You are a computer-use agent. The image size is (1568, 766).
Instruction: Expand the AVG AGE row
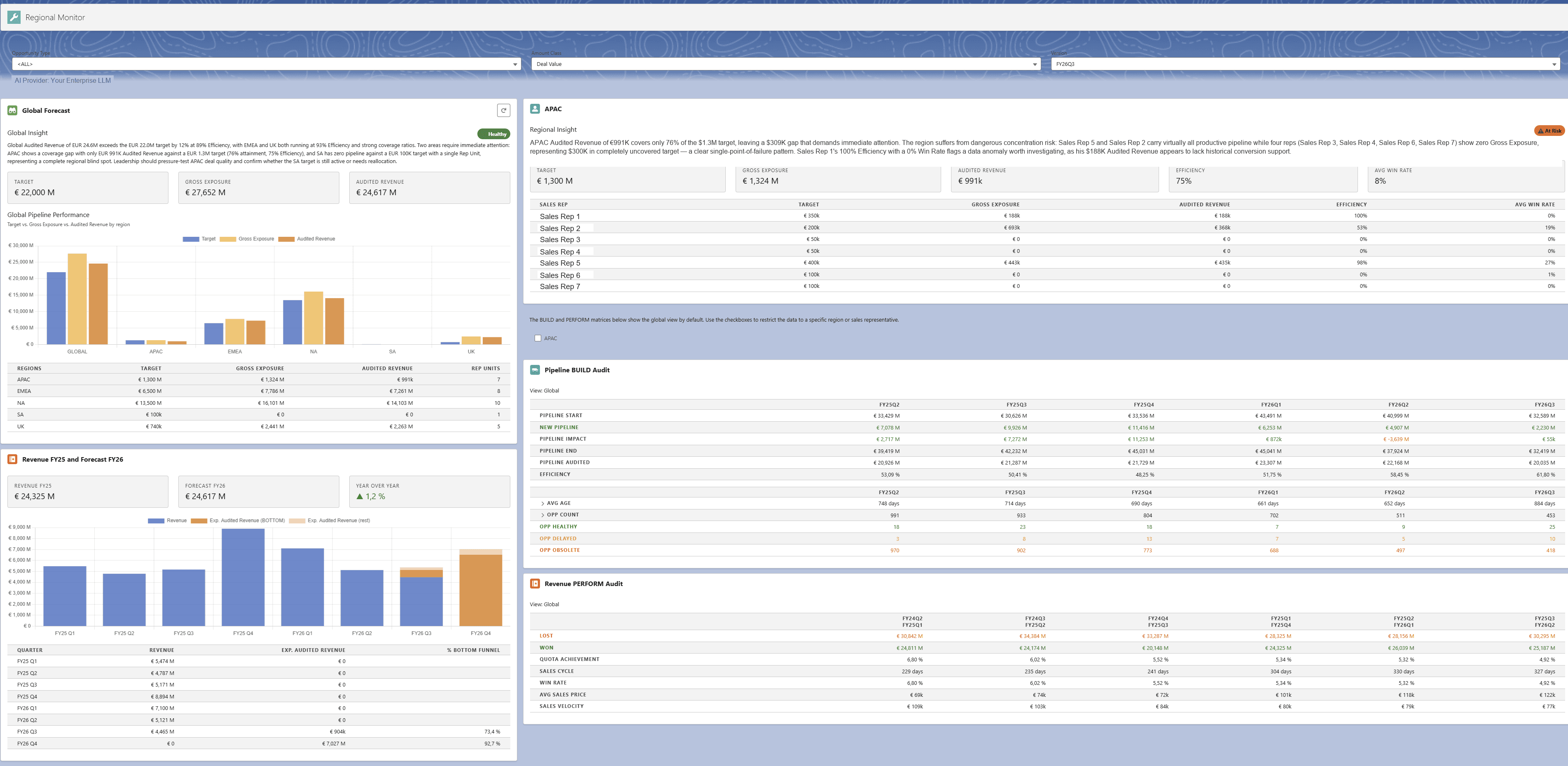542,504
